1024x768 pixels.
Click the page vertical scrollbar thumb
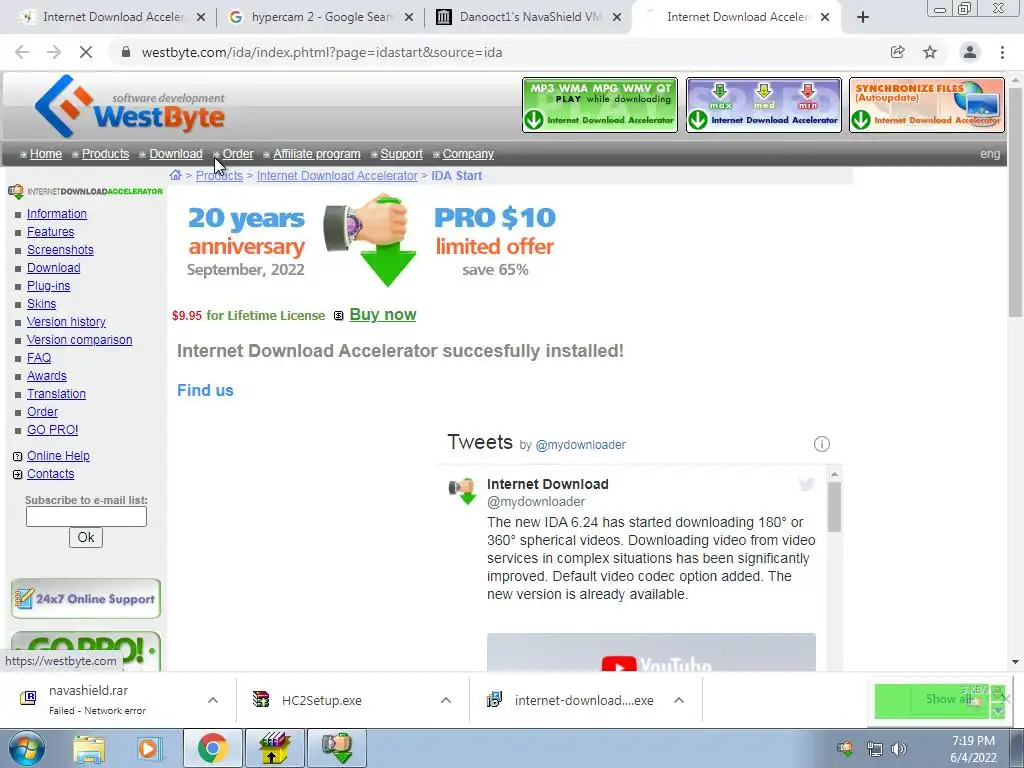(1015, 201)
